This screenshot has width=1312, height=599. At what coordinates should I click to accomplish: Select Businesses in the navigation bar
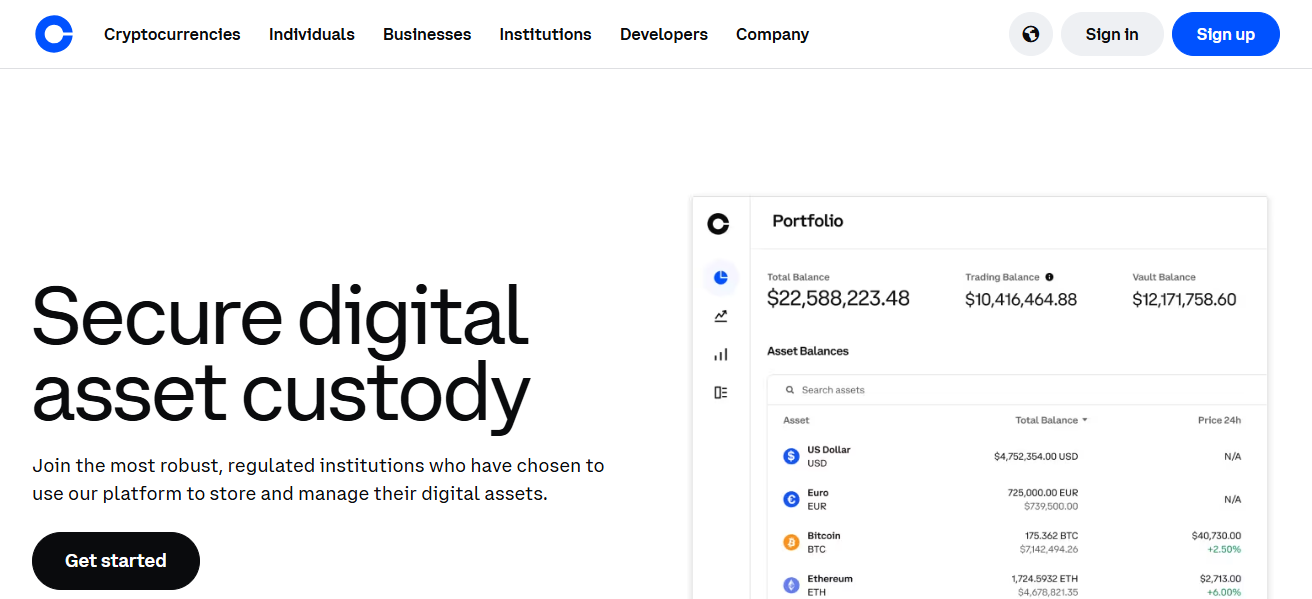(427, 33)
